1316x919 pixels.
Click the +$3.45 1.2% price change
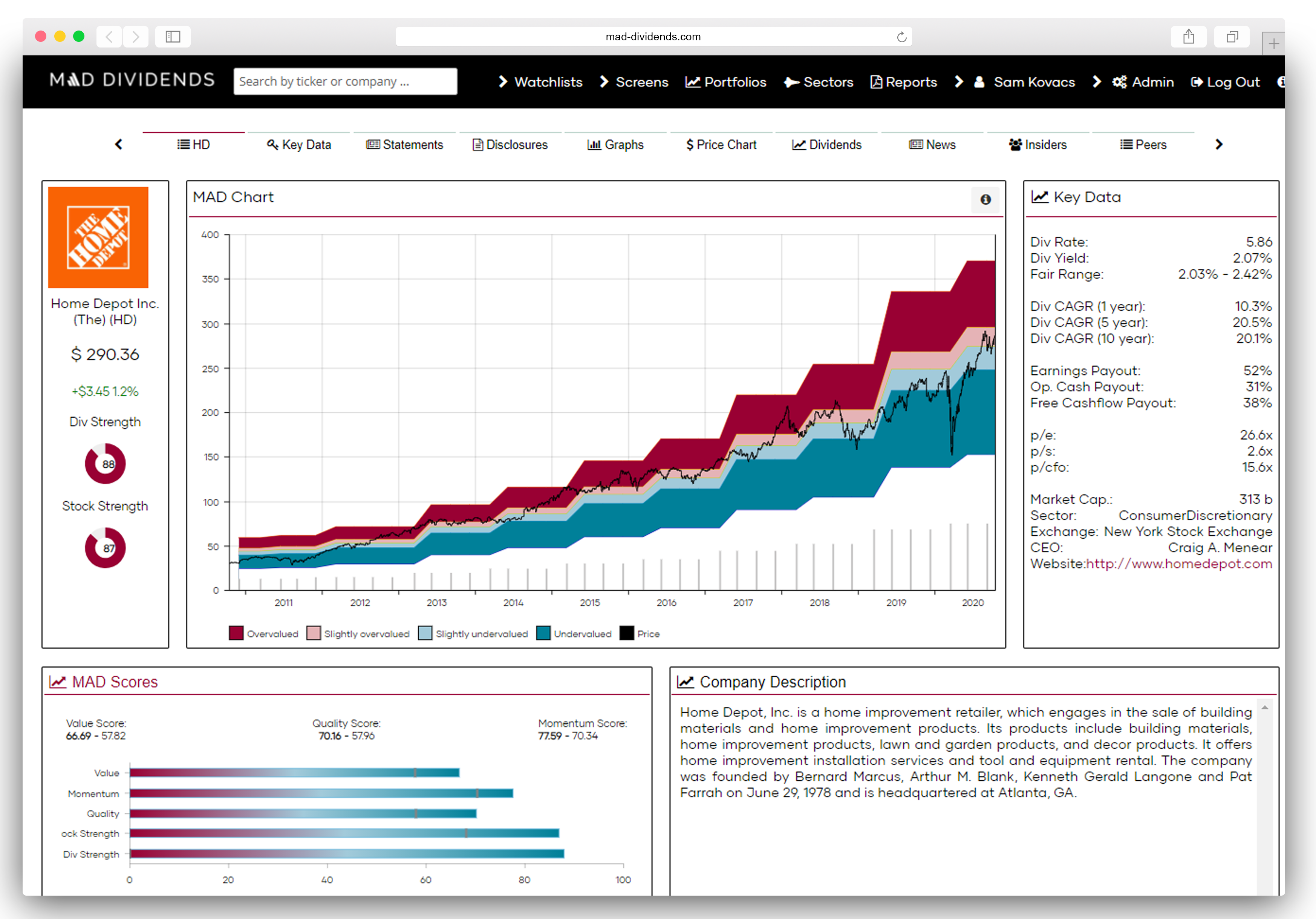[105, 392]
